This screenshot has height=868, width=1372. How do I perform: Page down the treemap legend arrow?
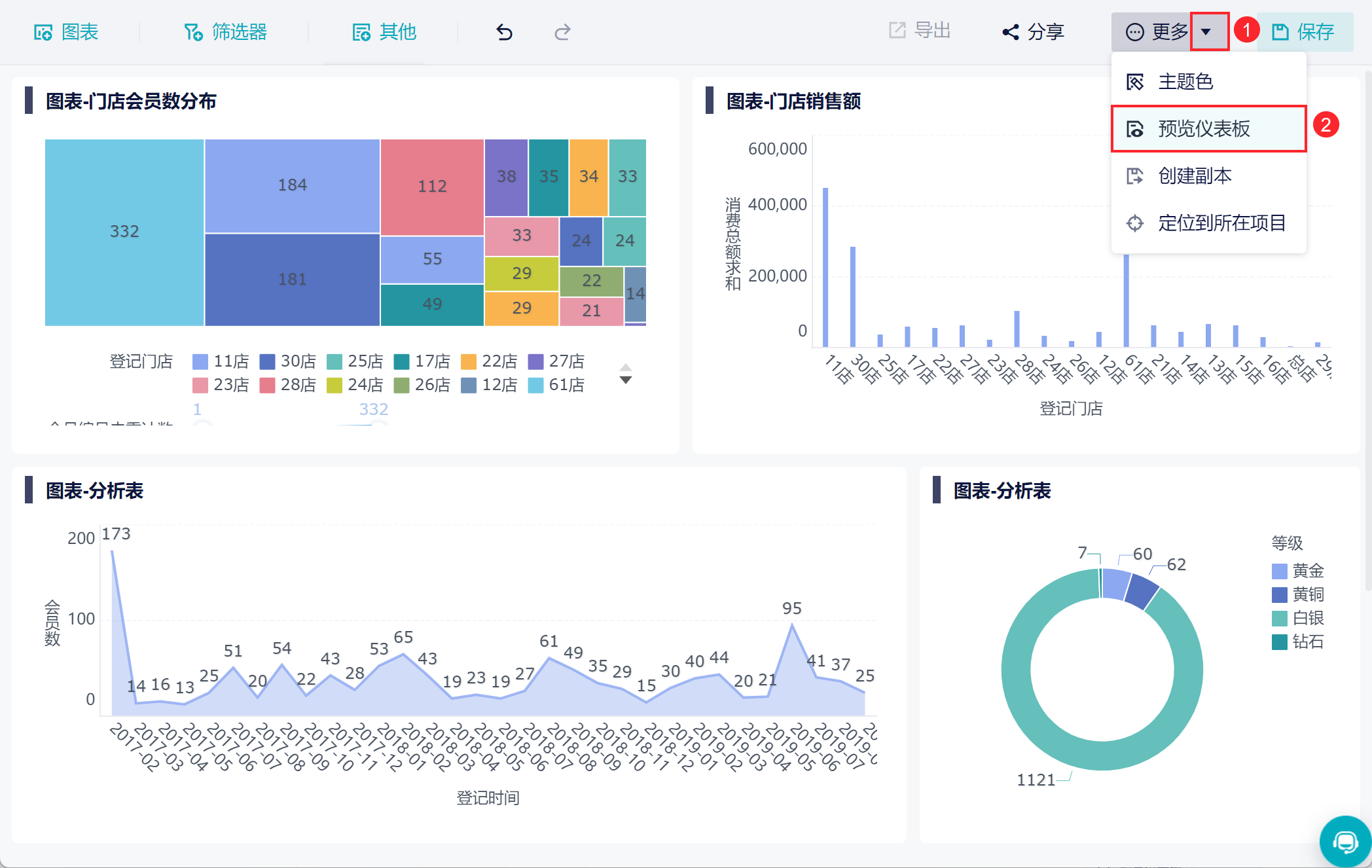click(626, 380)
